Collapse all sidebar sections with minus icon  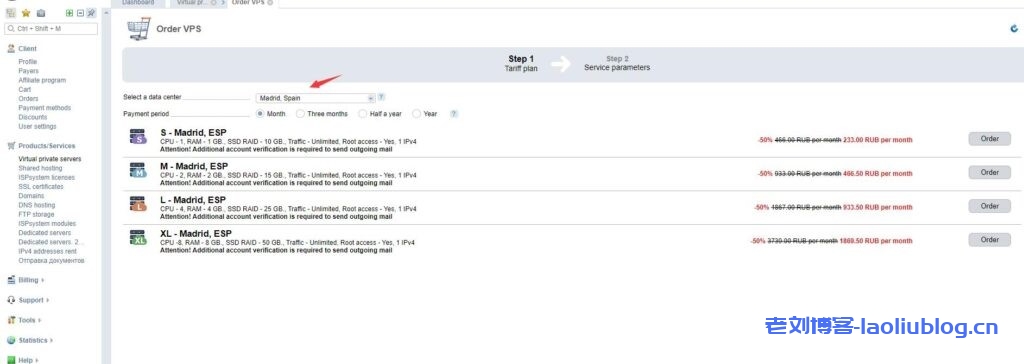tap(80, 12)
